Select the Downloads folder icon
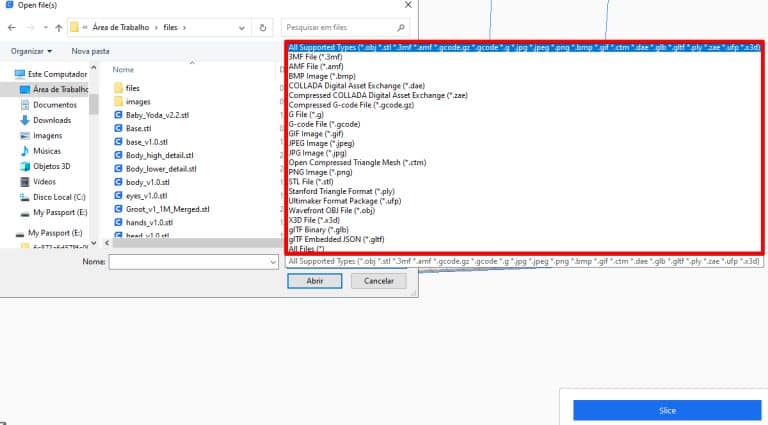Screen dimensions: 768x425 tap(23, 120)
